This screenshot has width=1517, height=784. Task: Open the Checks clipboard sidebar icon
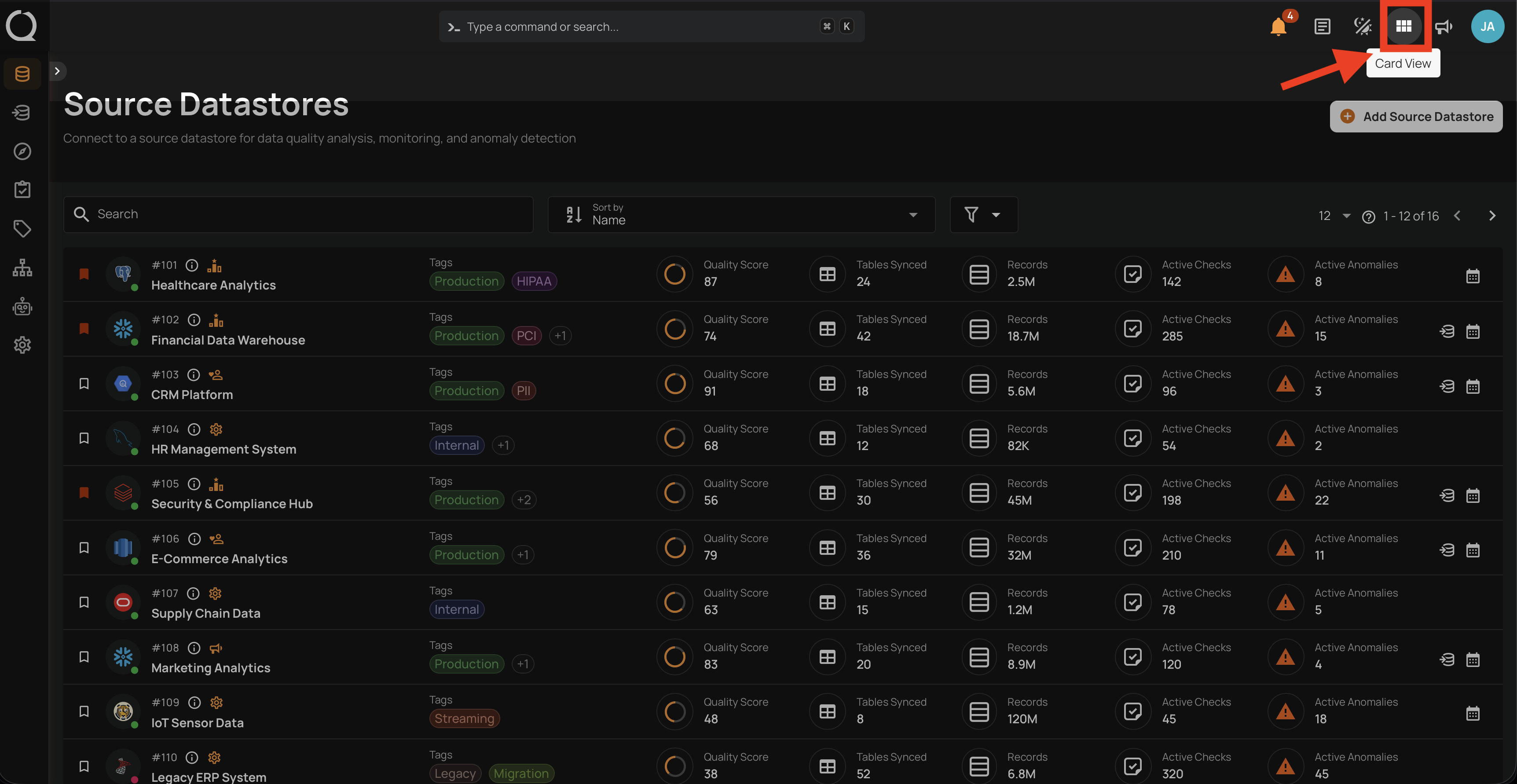pyautogui.click(x=22, y=190)
